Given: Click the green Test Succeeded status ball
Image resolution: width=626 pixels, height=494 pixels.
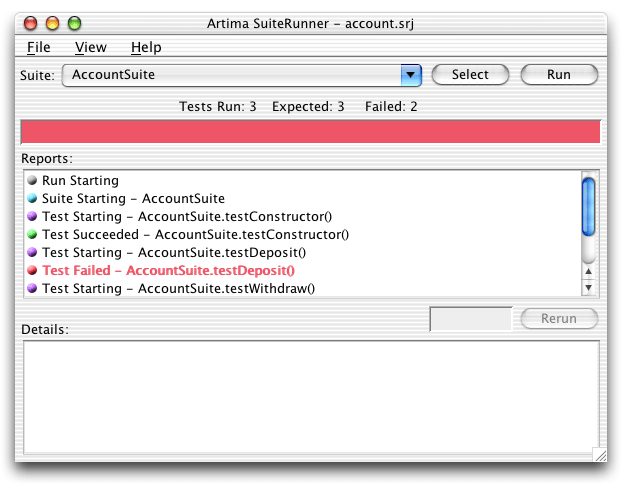Looking at the screenshot, I should [x=32, y=234].
